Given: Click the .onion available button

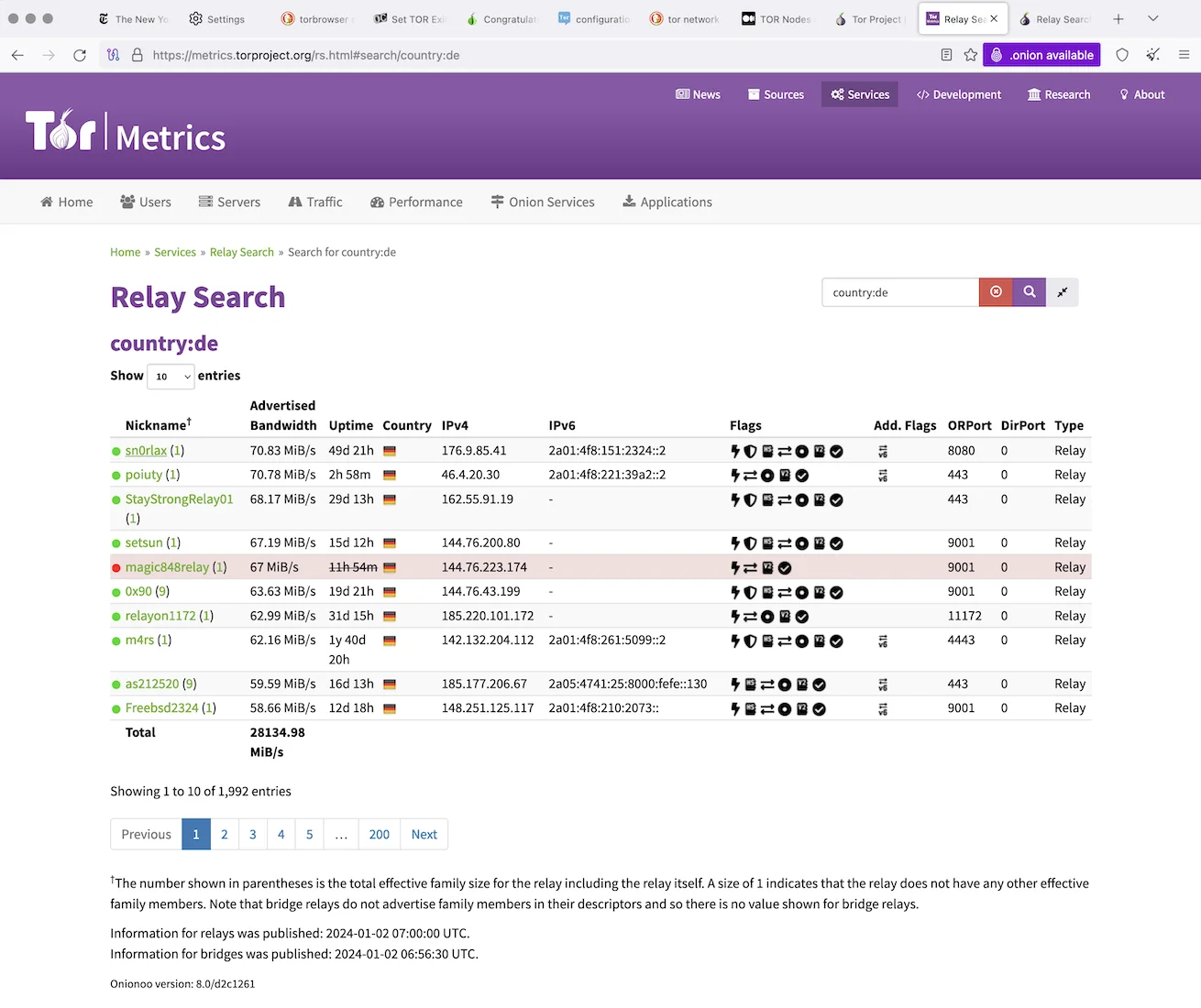Looking at the screenshot, I should coord(1041,55).
